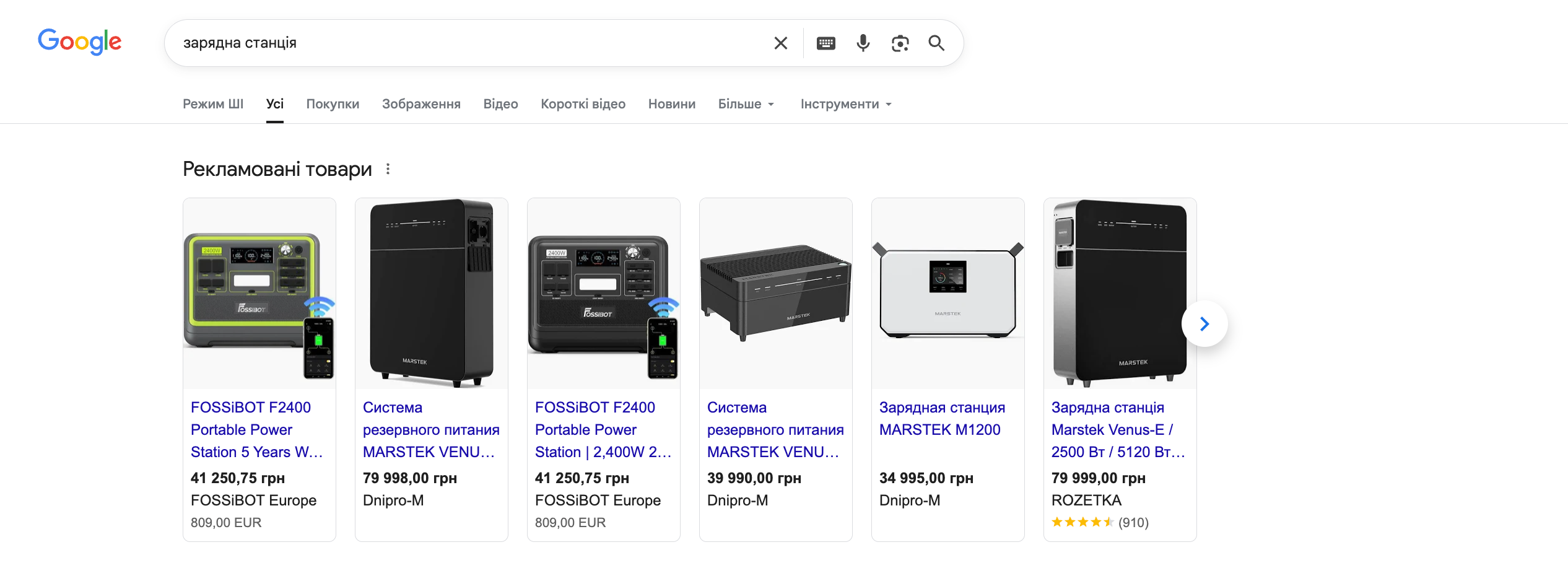Image resolution: width=1568 pixels, height=581 pixels.
Task: Open FOSSiBOT F2400 Station | 2,400W link
Action: click(603, 430)
